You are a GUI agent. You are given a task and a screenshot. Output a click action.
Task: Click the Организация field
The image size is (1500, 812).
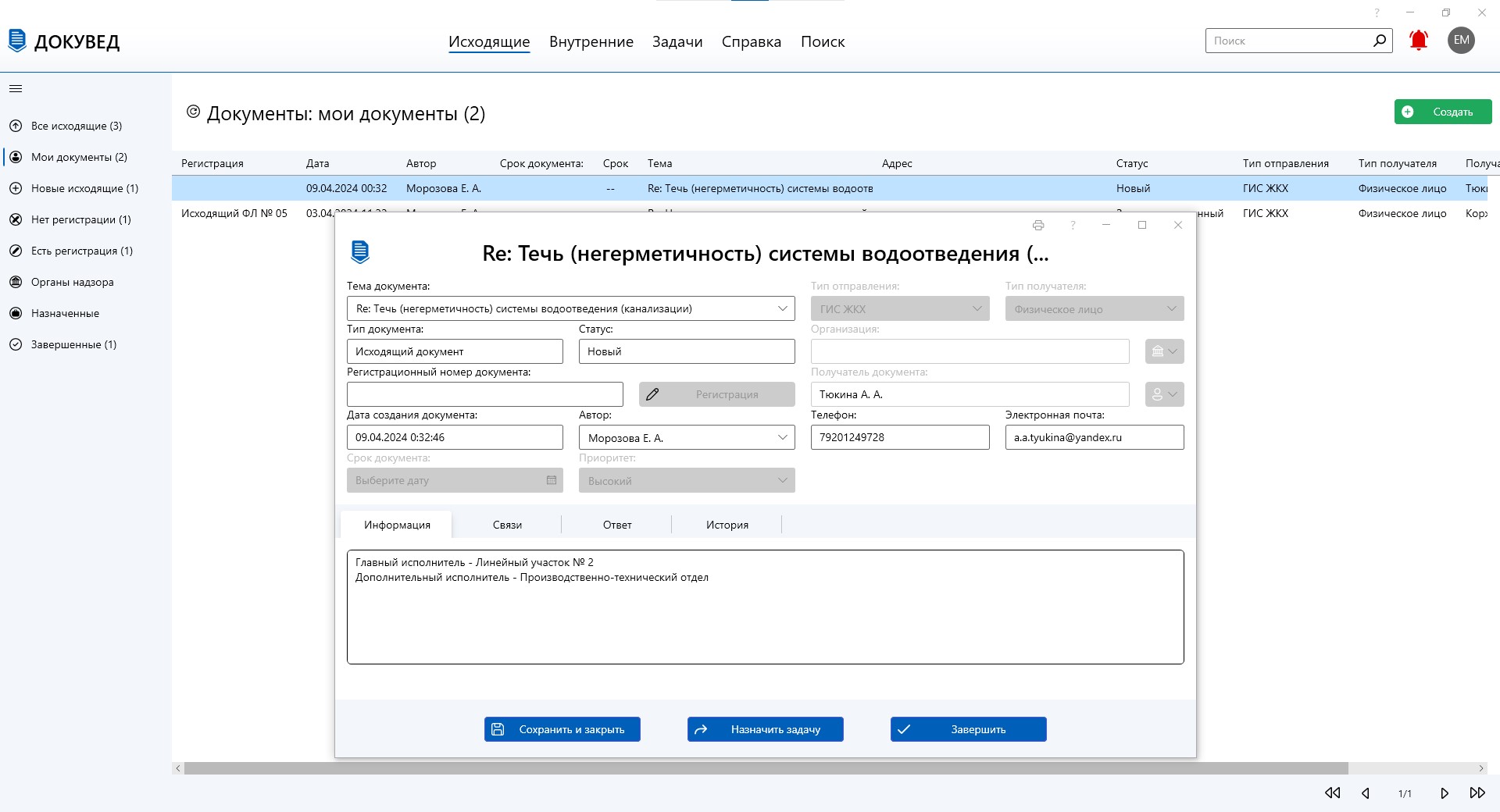(970, 351)
